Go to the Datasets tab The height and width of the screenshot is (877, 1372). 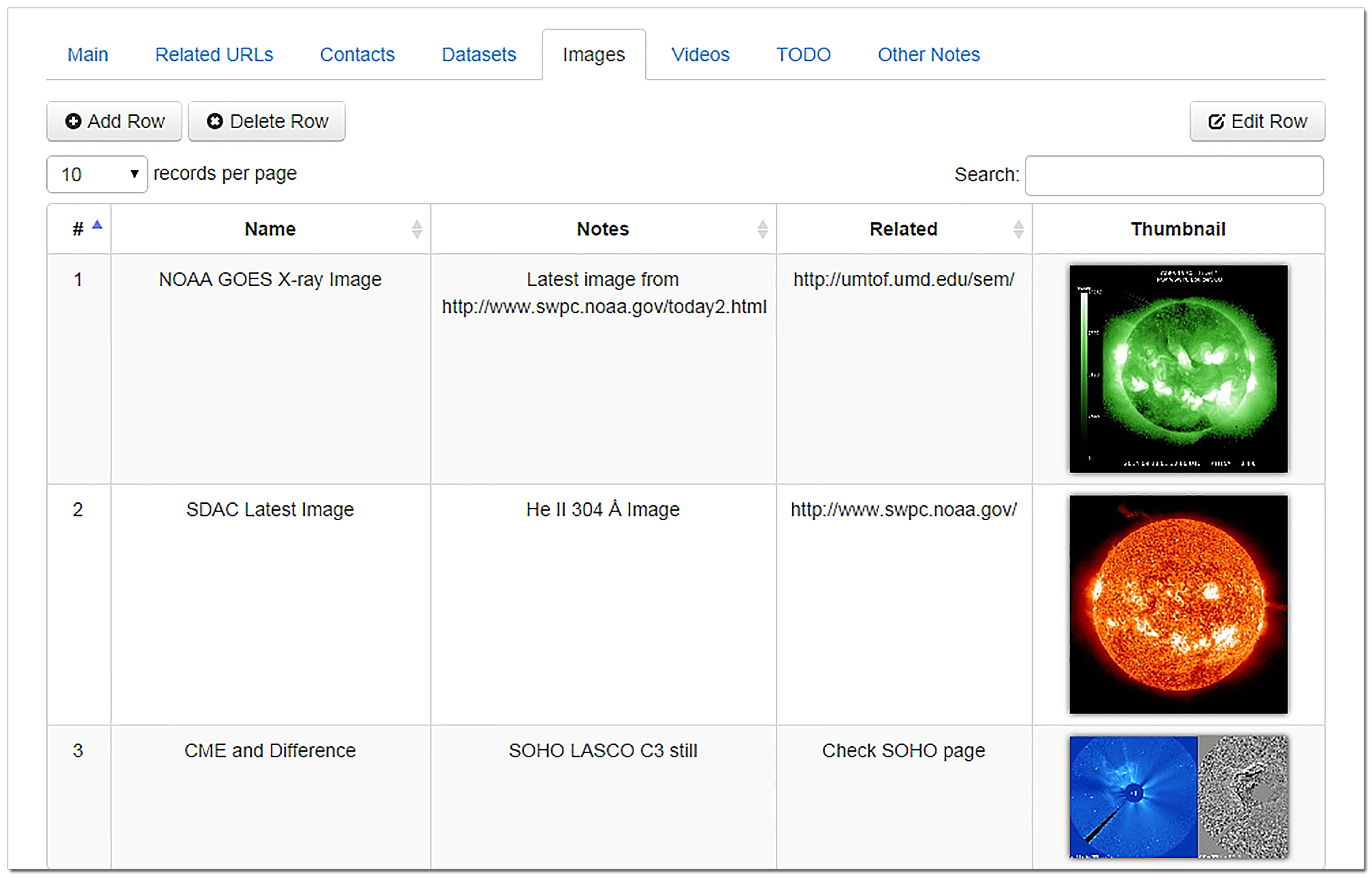tap(478, 54)
